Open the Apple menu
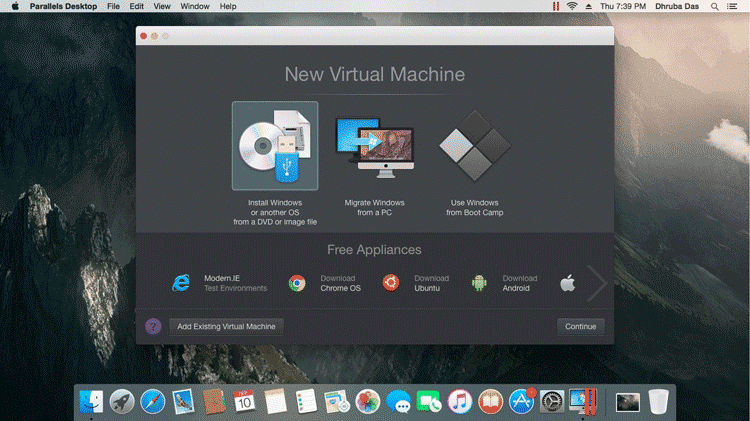This screenshot has width=750, height=421. point(15,6)
